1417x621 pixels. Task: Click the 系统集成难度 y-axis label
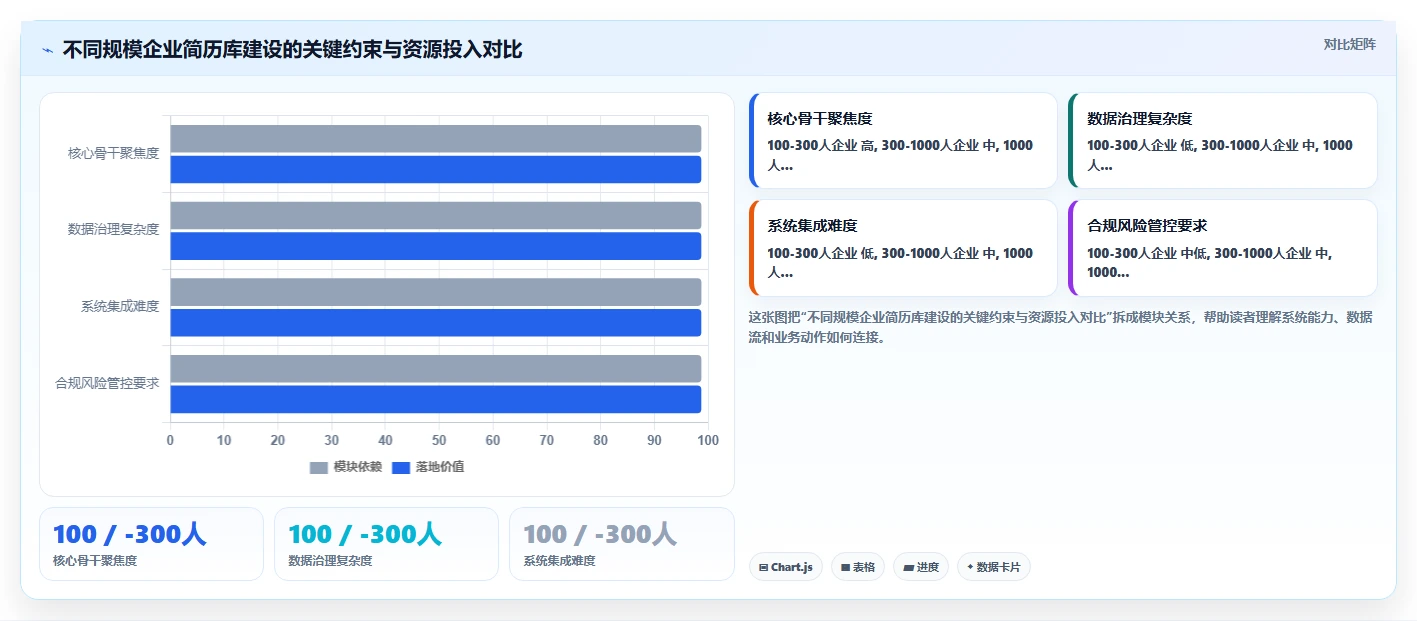pos(120,306)
